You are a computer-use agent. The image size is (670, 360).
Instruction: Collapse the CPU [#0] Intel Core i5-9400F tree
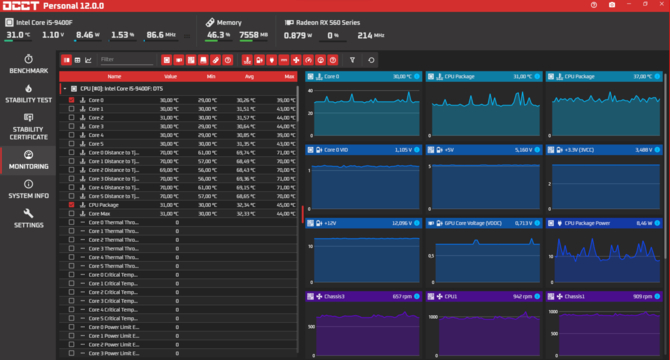click(x=65, y=89)
